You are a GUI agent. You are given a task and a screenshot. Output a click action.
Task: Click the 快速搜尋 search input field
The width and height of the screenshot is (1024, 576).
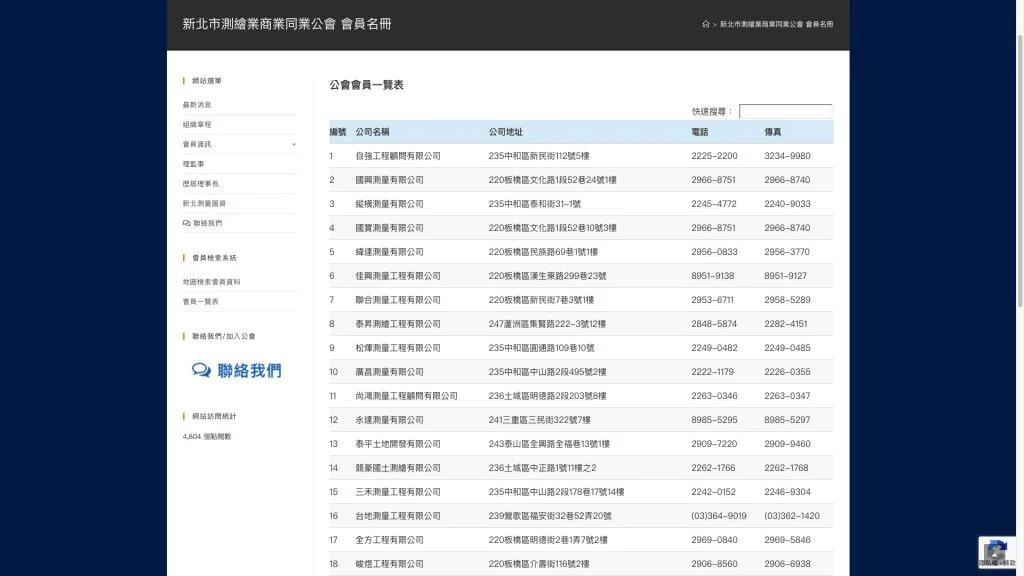pos(785,112)
